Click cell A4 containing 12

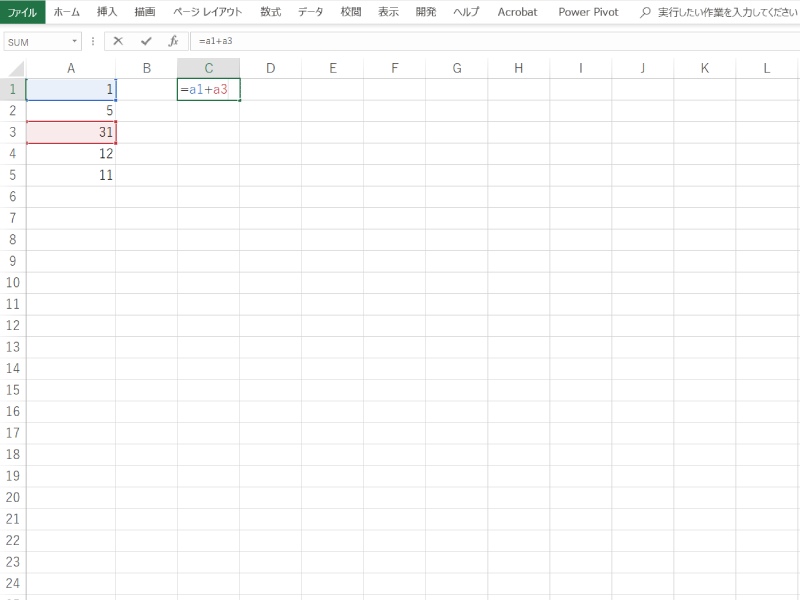coord(70,154)
